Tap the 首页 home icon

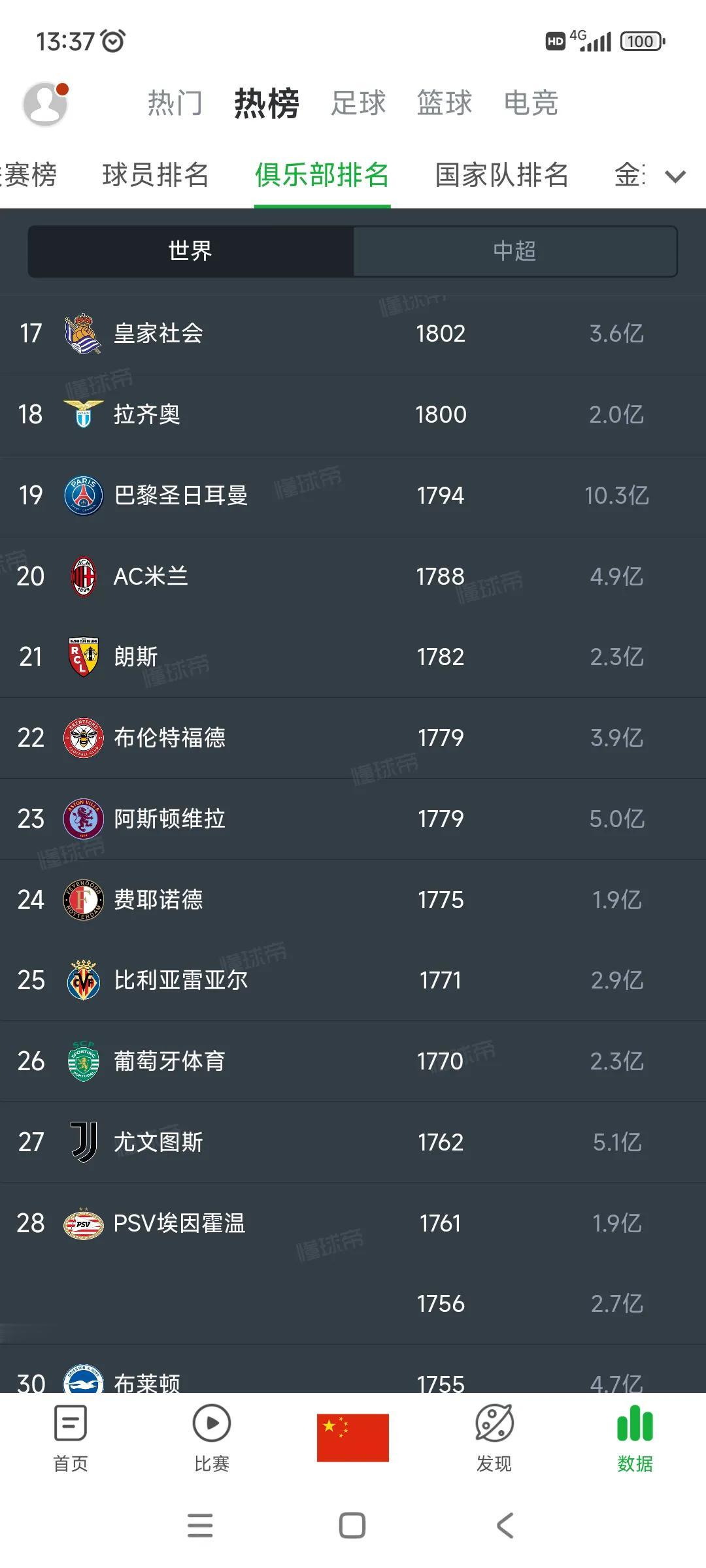[x=70, y=1423]
